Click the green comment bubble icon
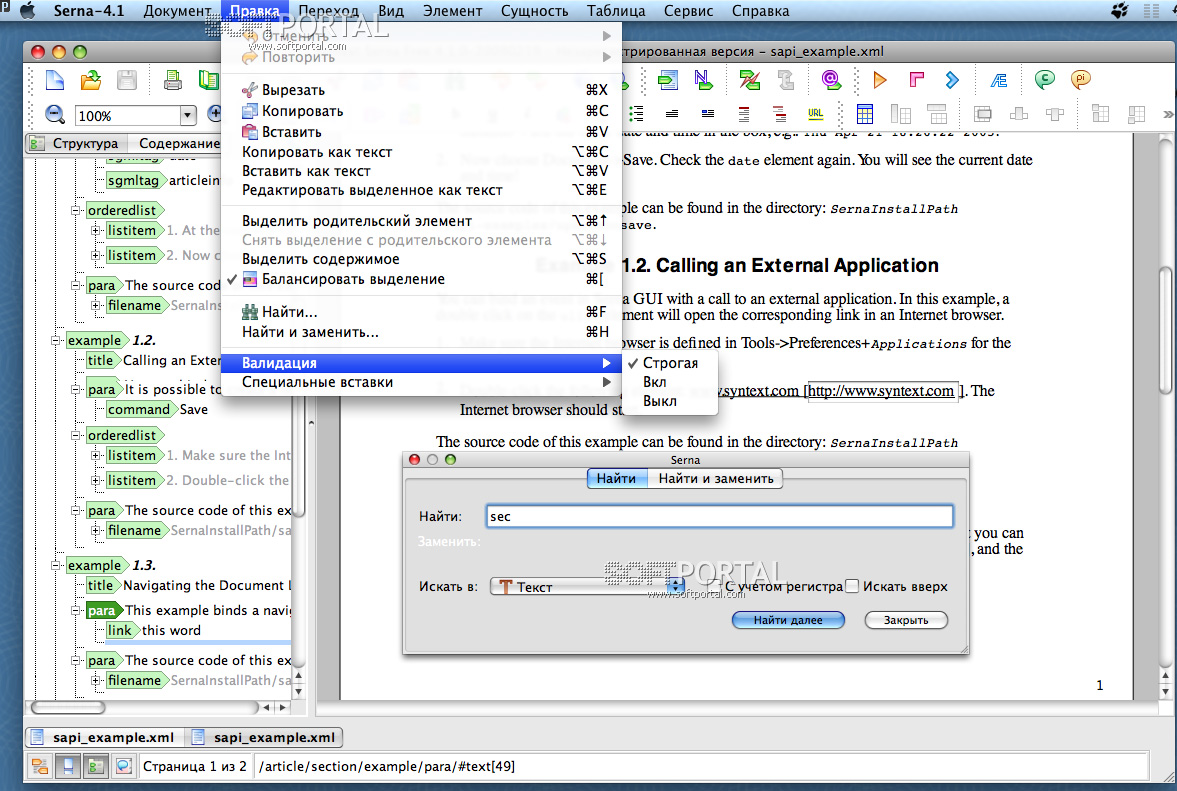The image size is (1177, 791). tap(1044, 80)
